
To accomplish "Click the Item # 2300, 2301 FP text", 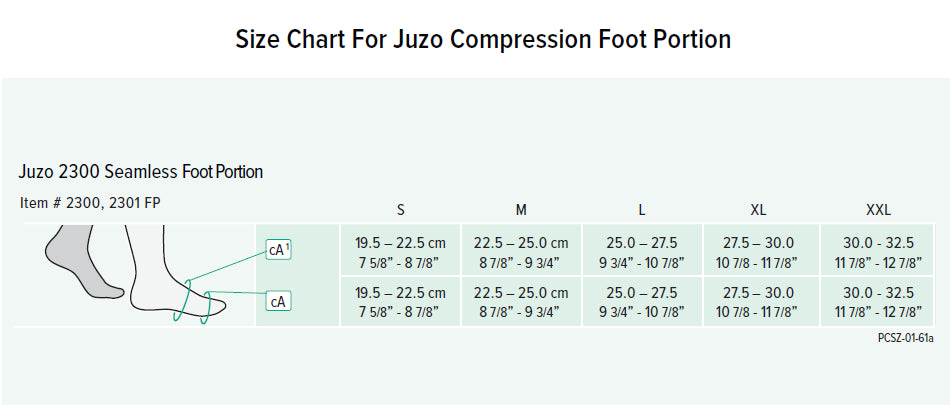I will click(x=90, y=202).
